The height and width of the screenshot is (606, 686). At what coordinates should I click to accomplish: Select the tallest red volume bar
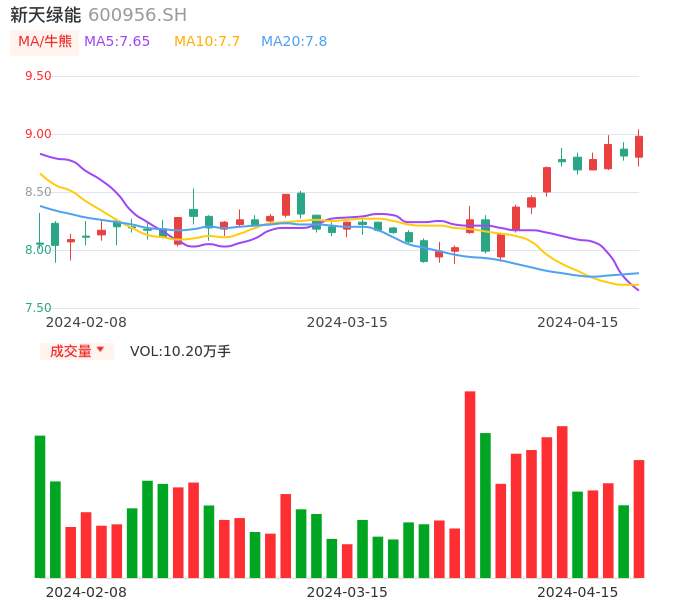point(470,484)
